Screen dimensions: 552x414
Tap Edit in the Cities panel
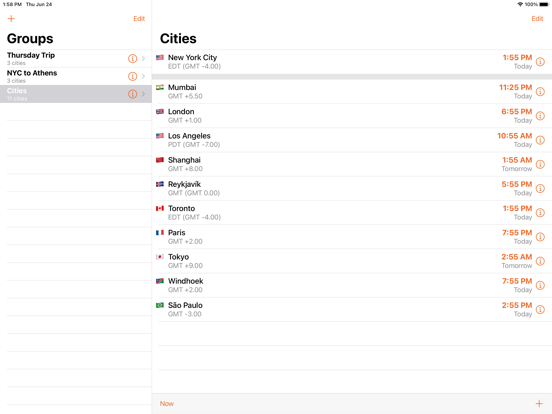(537, 19)
